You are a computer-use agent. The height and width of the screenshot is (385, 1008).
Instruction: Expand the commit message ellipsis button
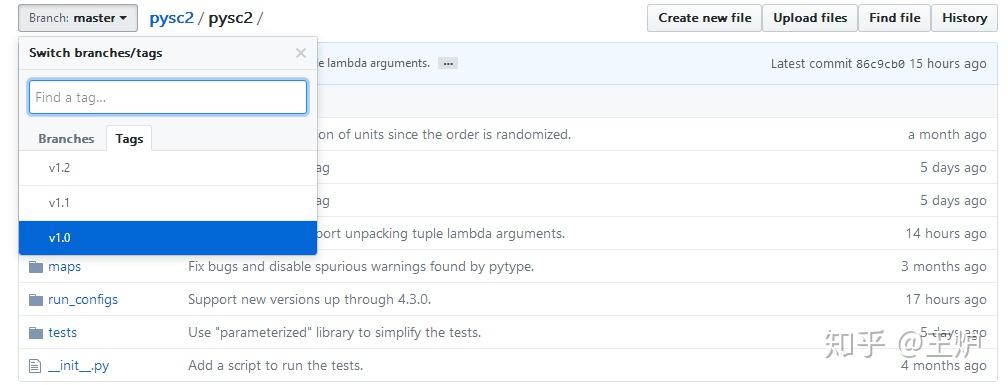[x=448, y=64]
